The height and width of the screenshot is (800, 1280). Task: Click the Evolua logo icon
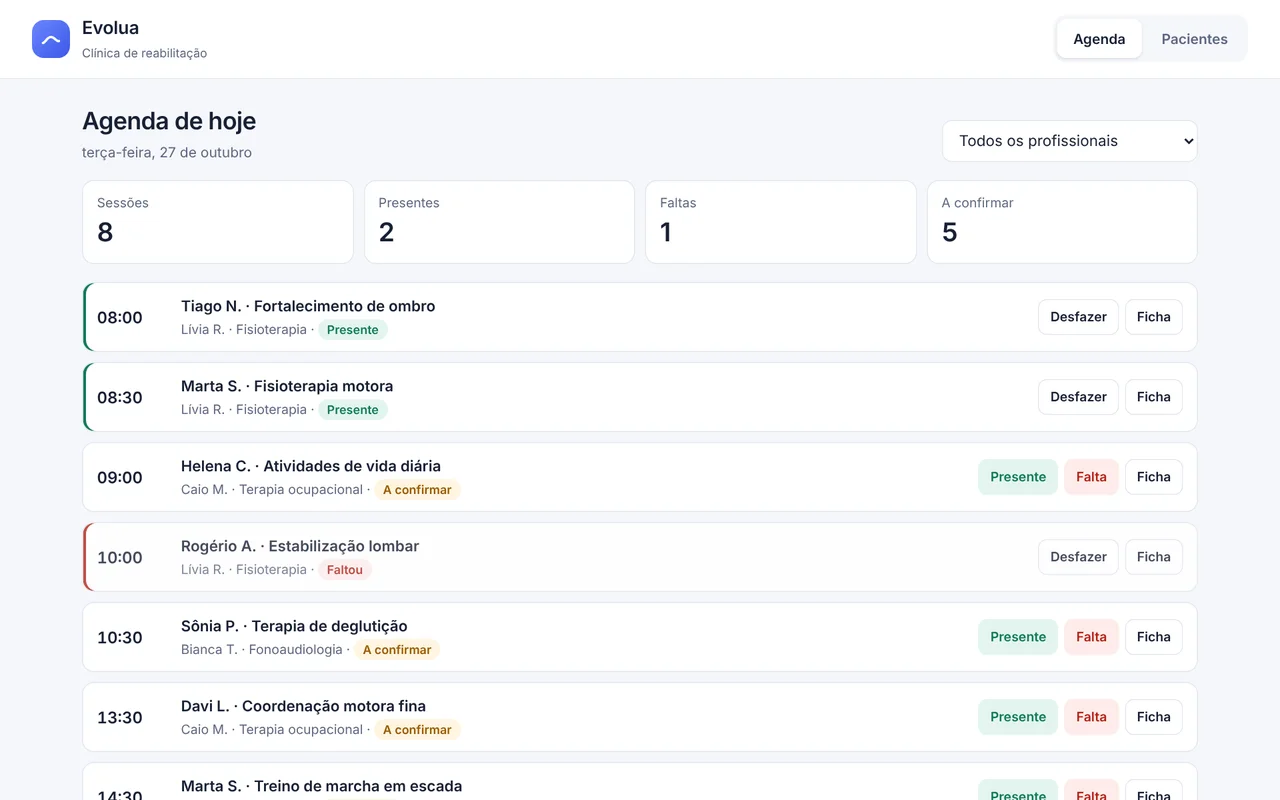(x=51, y=39)
